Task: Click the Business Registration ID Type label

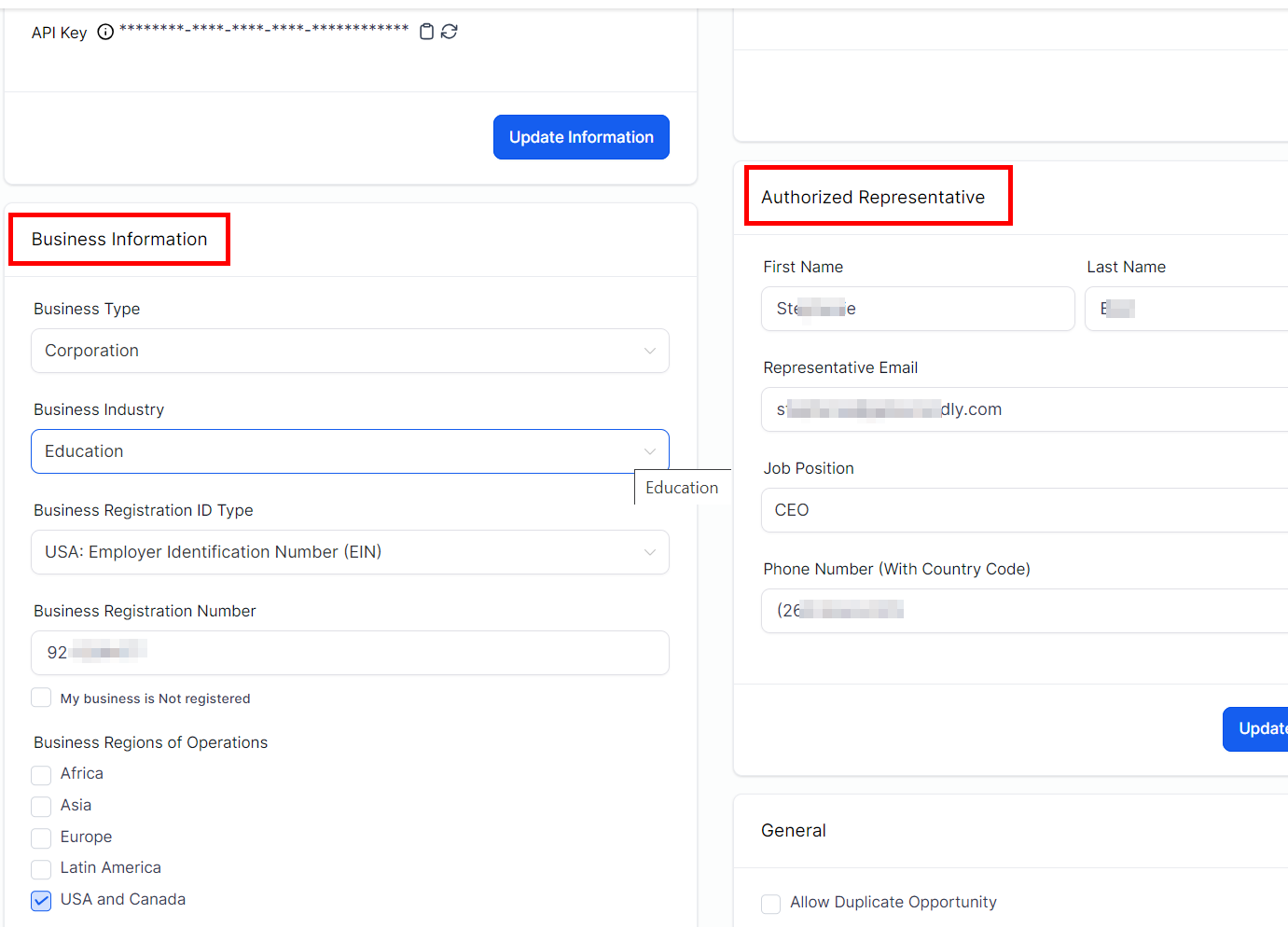Action: 144,510
